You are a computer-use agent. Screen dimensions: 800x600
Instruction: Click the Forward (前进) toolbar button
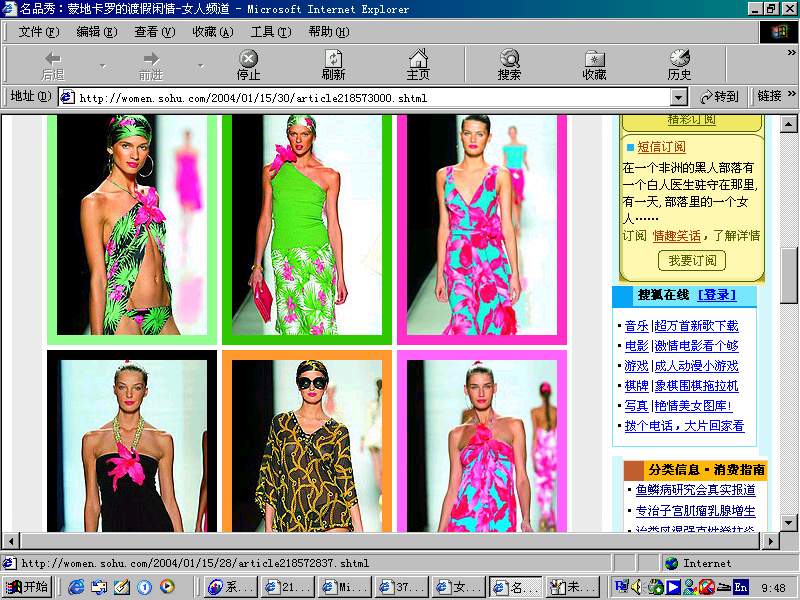[151, 65]
